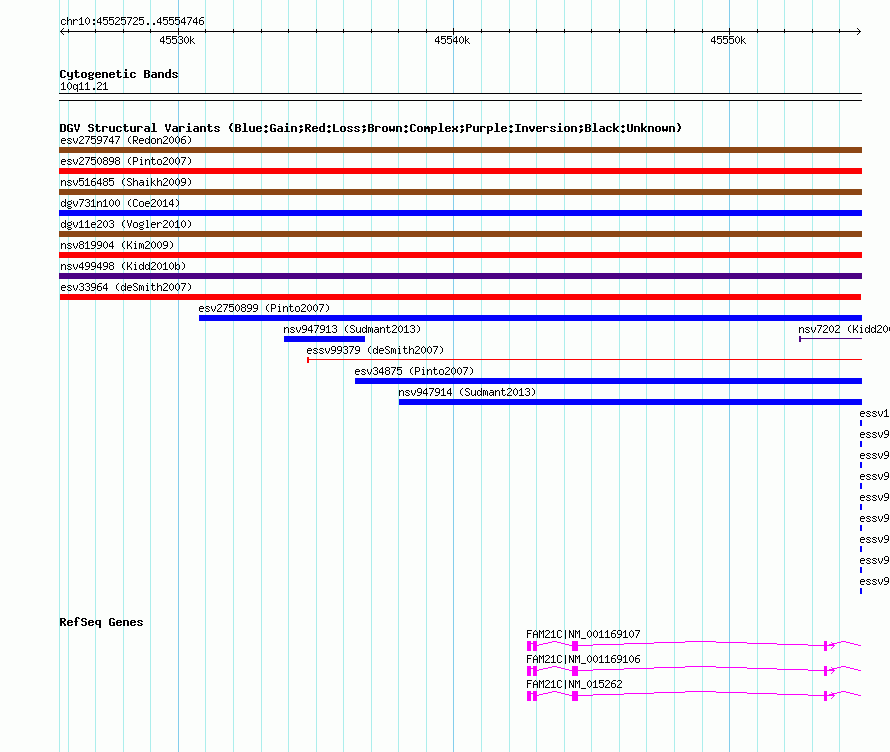This screenshot has width=890, height=752.
Task: Click the esv33964 (deSmith2007) label
Action: click(126, 287)
